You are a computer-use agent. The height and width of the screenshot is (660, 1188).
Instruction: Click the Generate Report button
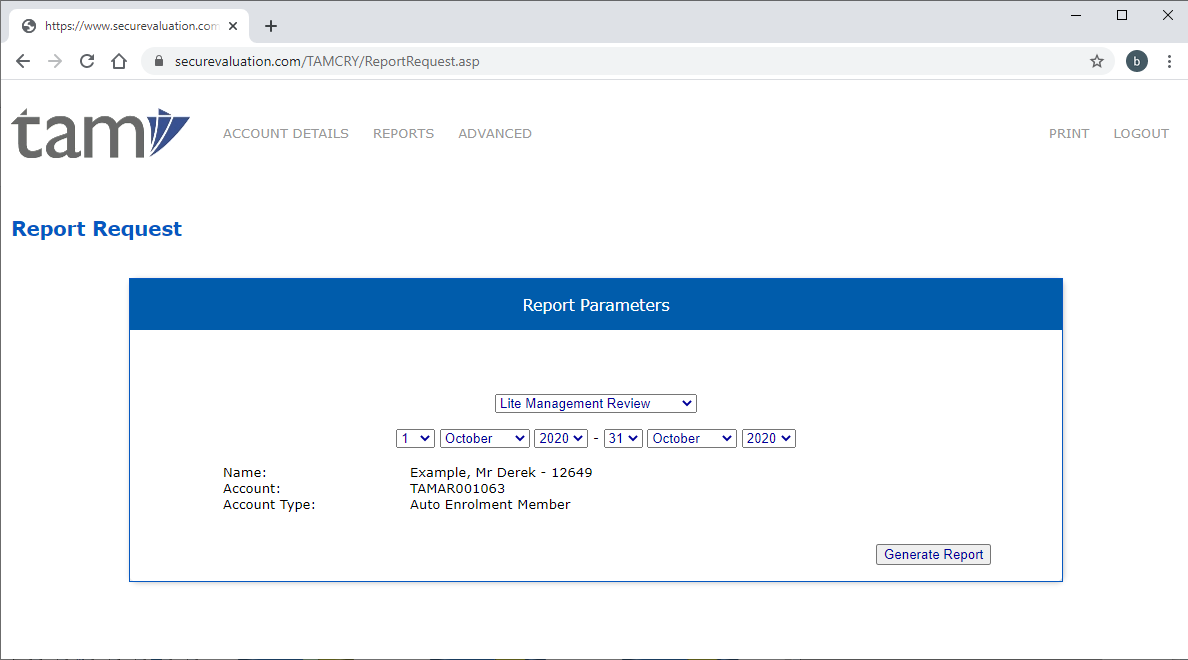(x=933, y=555)
